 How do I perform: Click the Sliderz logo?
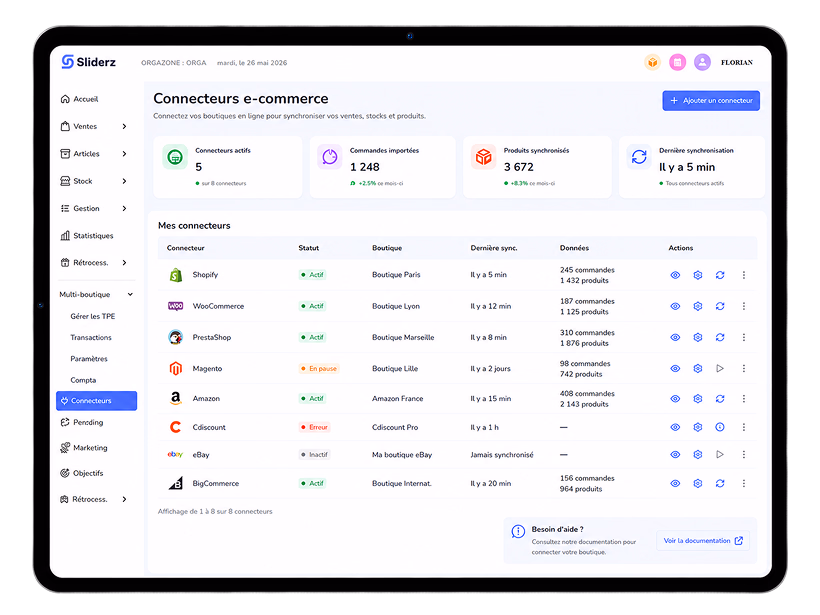coord(88,62)
